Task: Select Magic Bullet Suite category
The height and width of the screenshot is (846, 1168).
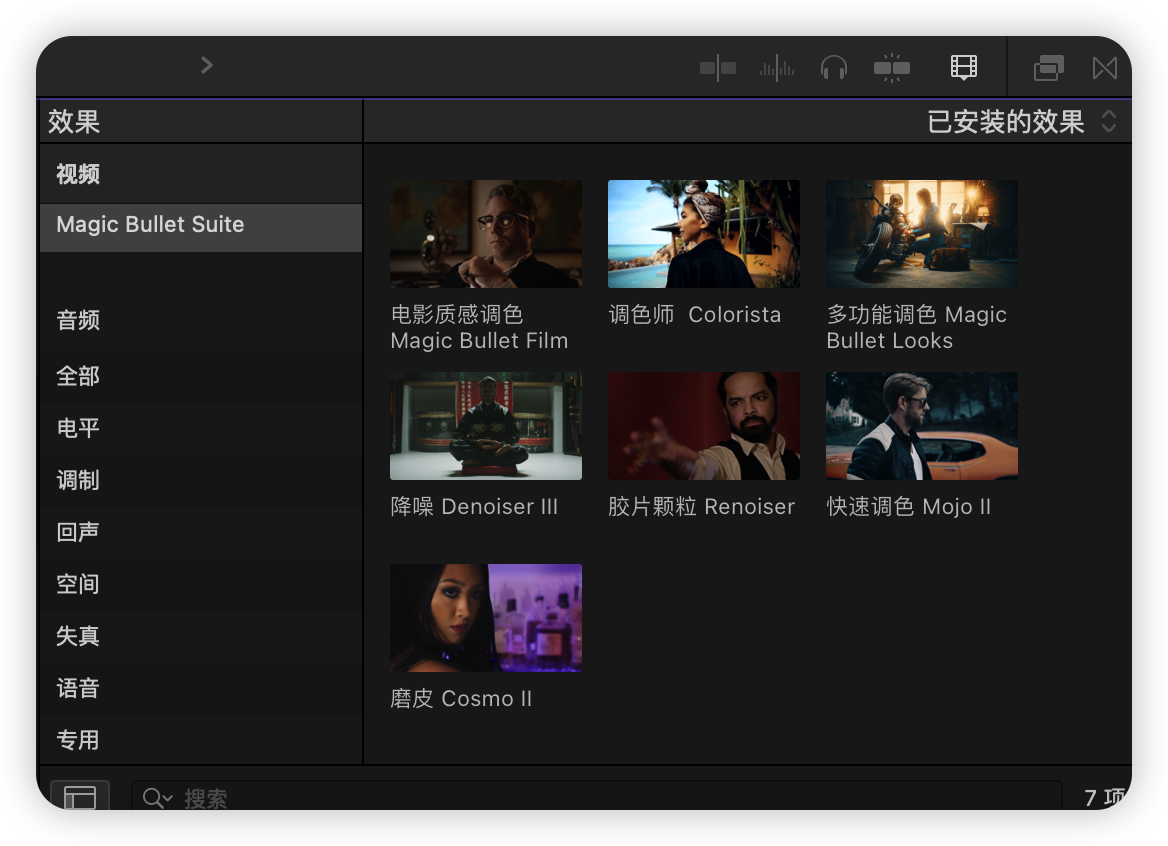Action: [201, 227]
